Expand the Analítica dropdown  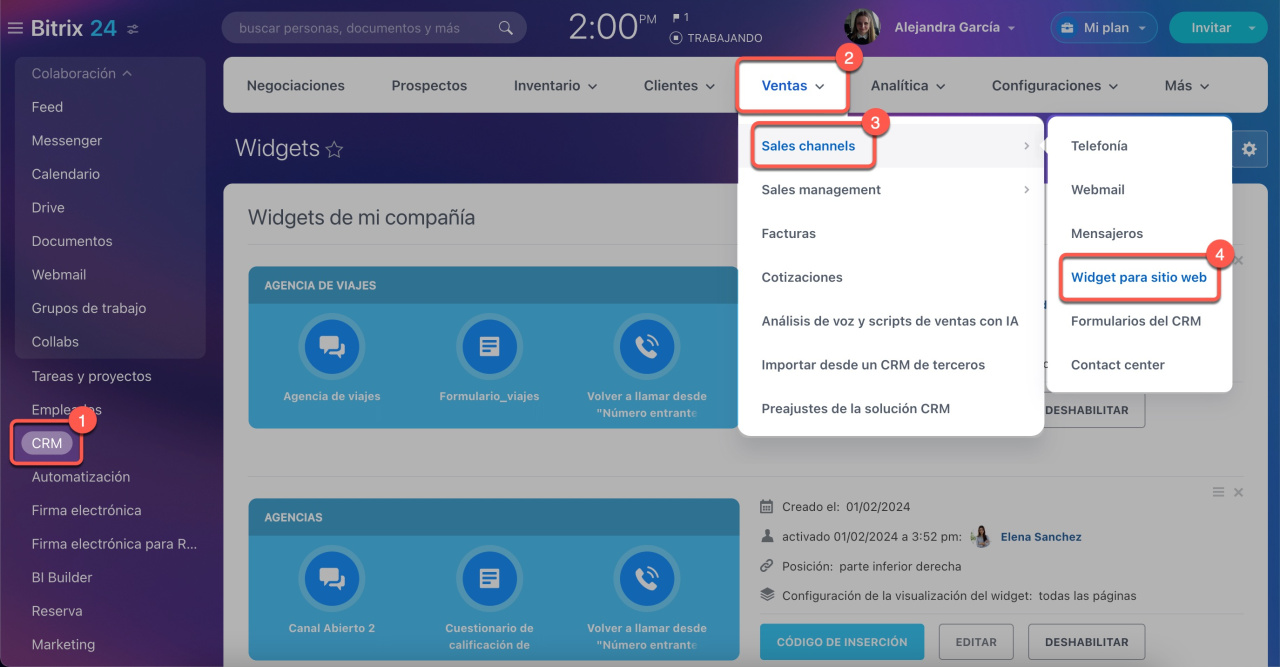coord(907,86)
